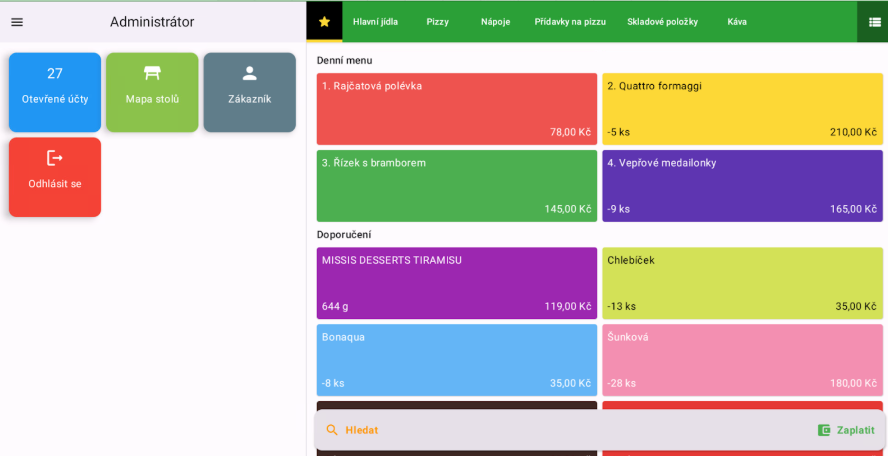Screen dimensions: 888x456
Task: Select the star favorites category tab
Action: [x=324, y=21]
